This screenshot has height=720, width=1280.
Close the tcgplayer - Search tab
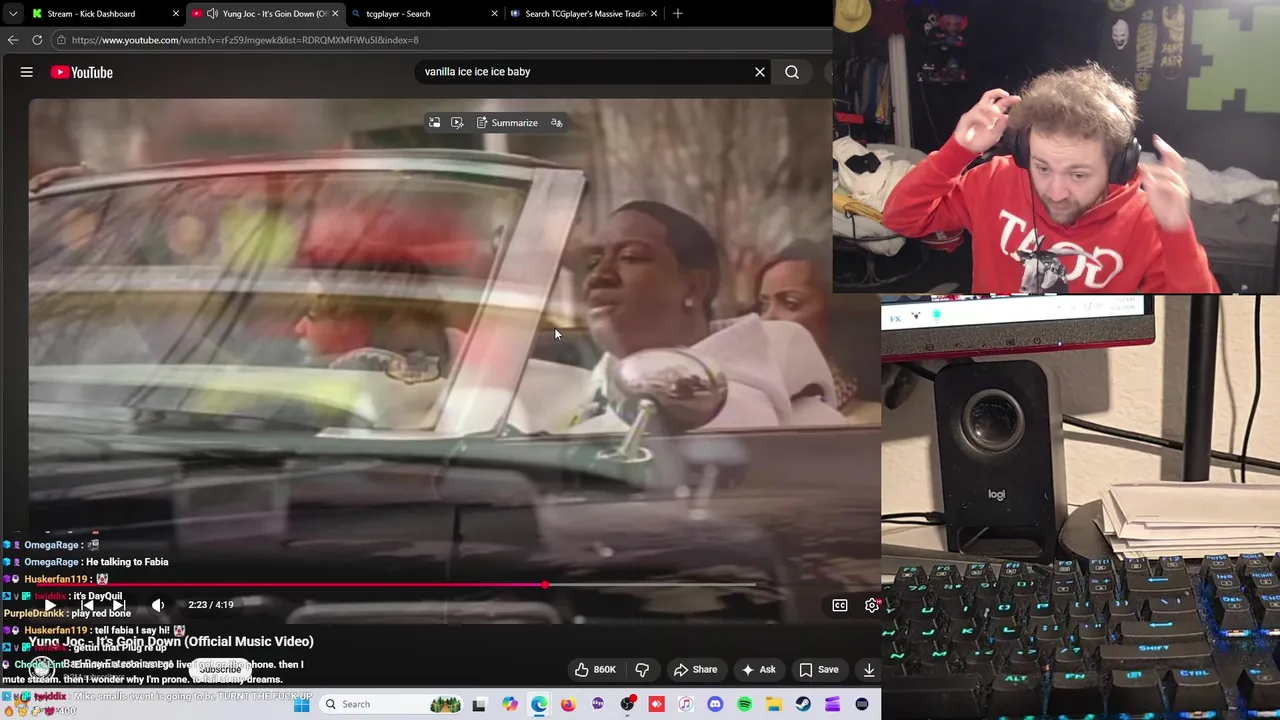[x=494, y=14]
